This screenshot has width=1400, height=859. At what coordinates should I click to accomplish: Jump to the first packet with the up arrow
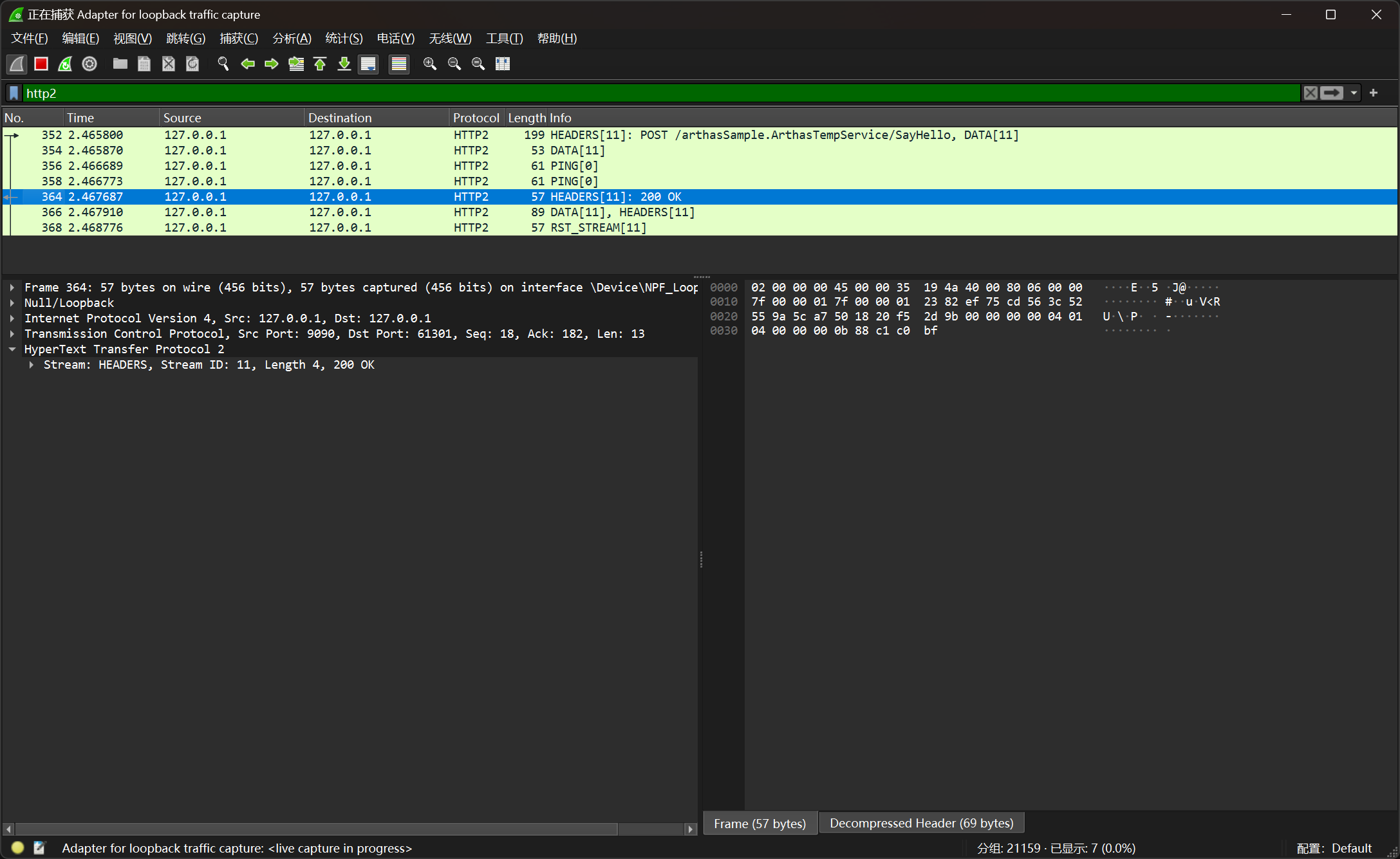tap(320, 64)
